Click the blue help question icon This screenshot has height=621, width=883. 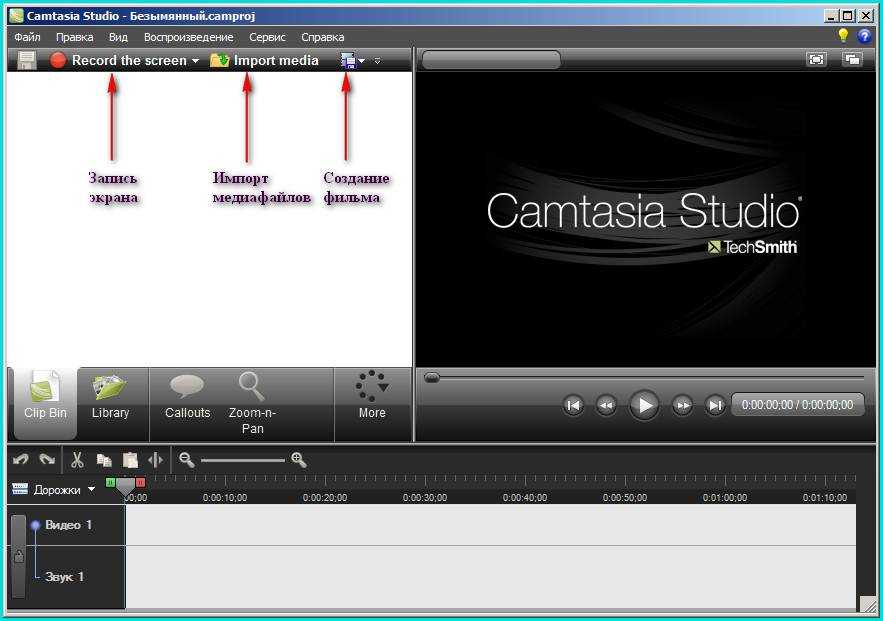(864, 37)
